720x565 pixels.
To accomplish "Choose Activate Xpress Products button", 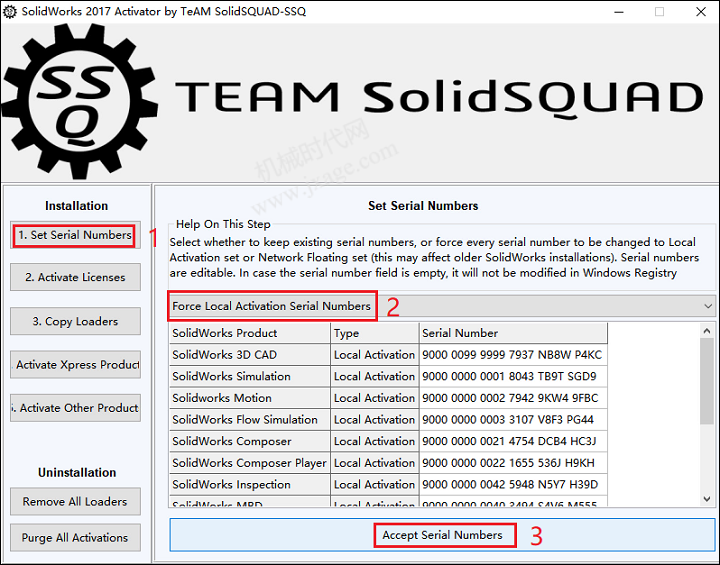I will tap(75, 365).
